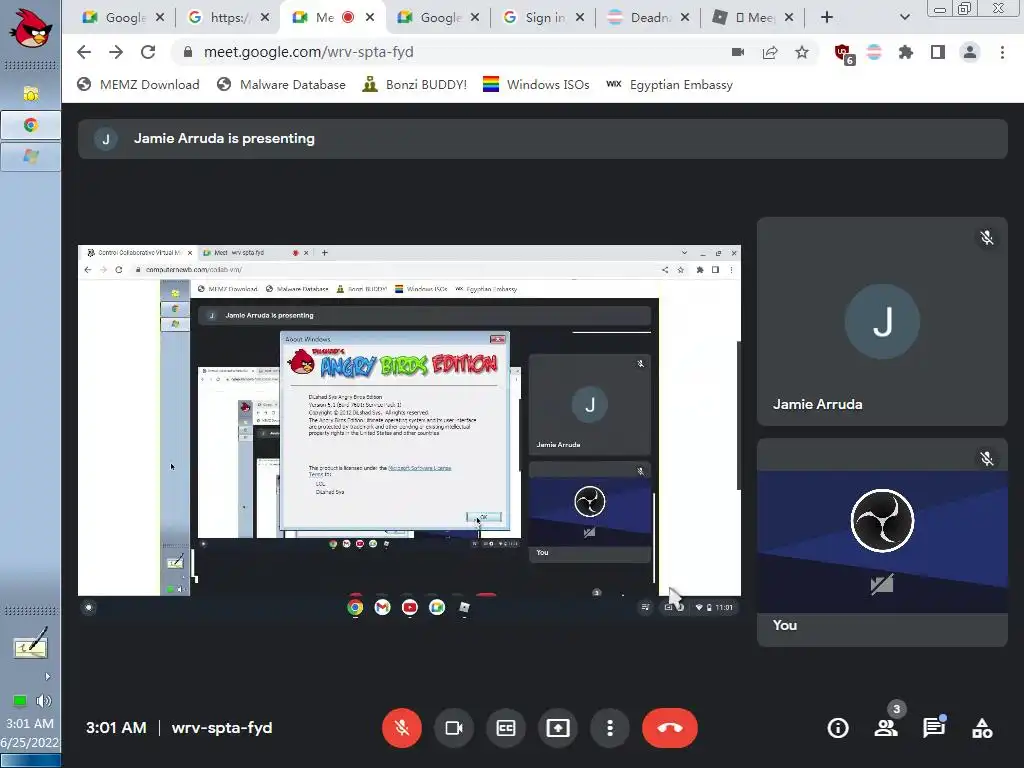Click the striped flag extension icon
This screenshot has height=768, width=1024.
[874, 52]
